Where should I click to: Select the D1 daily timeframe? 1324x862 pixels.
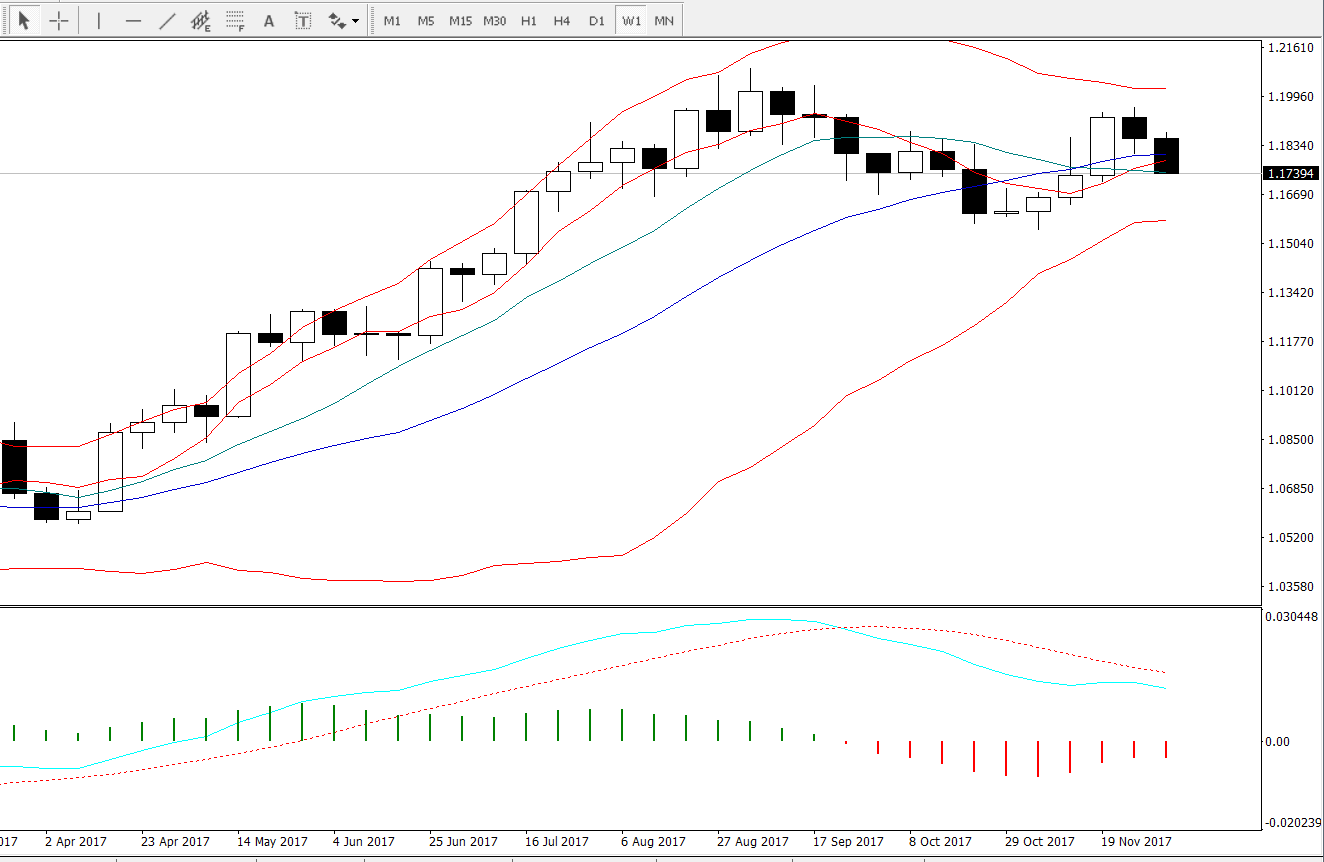[596, 20]
